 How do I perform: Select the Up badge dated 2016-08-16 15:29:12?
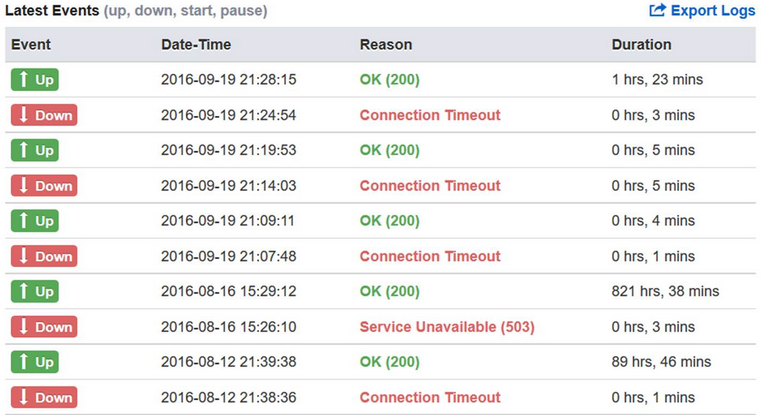coord(35,291)
